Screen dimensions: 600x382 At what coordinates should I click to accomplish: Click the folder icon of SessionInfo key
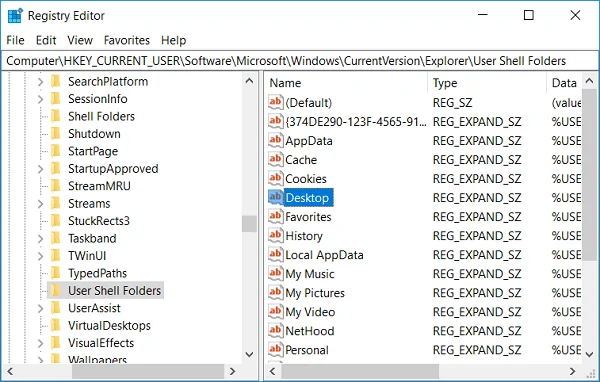56,99
